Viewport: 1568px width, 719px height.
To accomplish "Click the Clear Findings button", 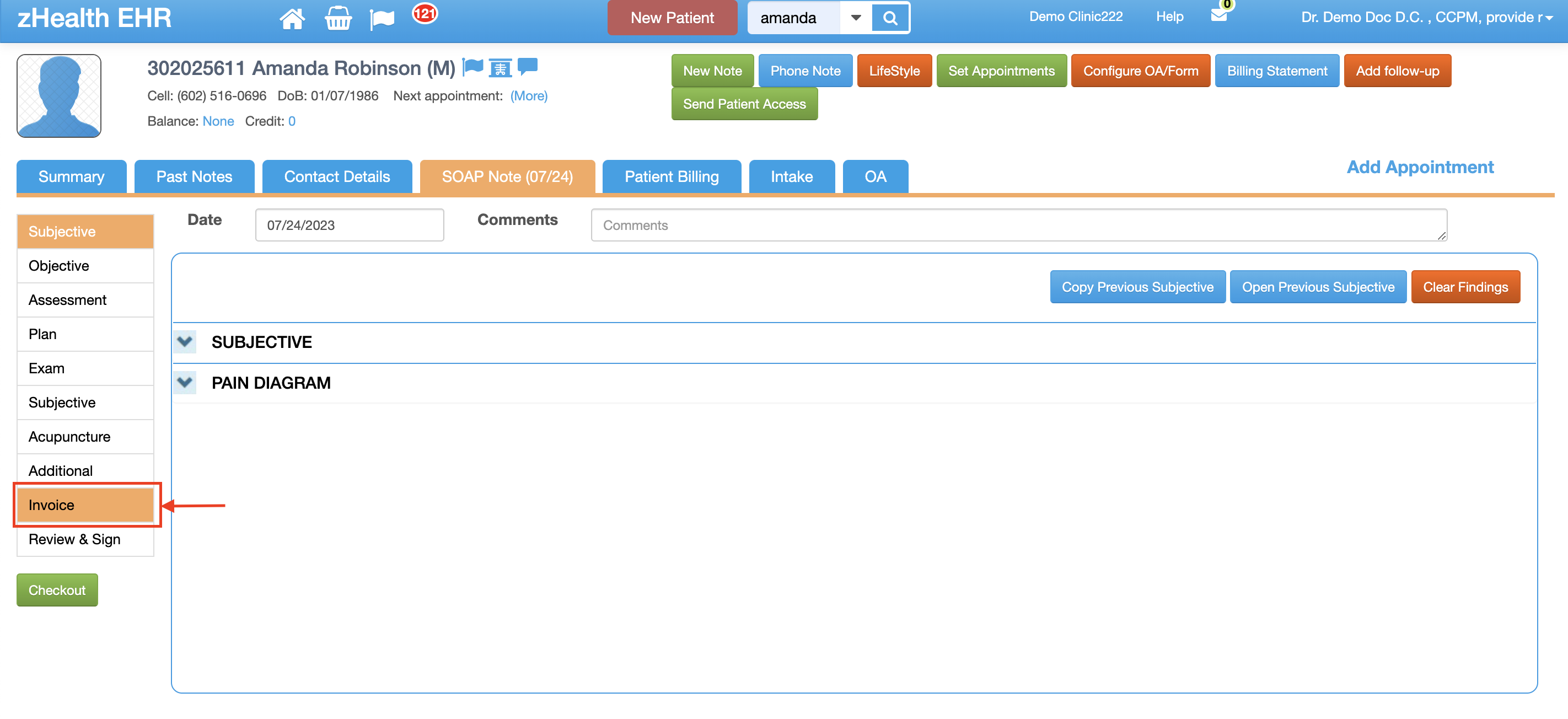I will [1465, 287].
